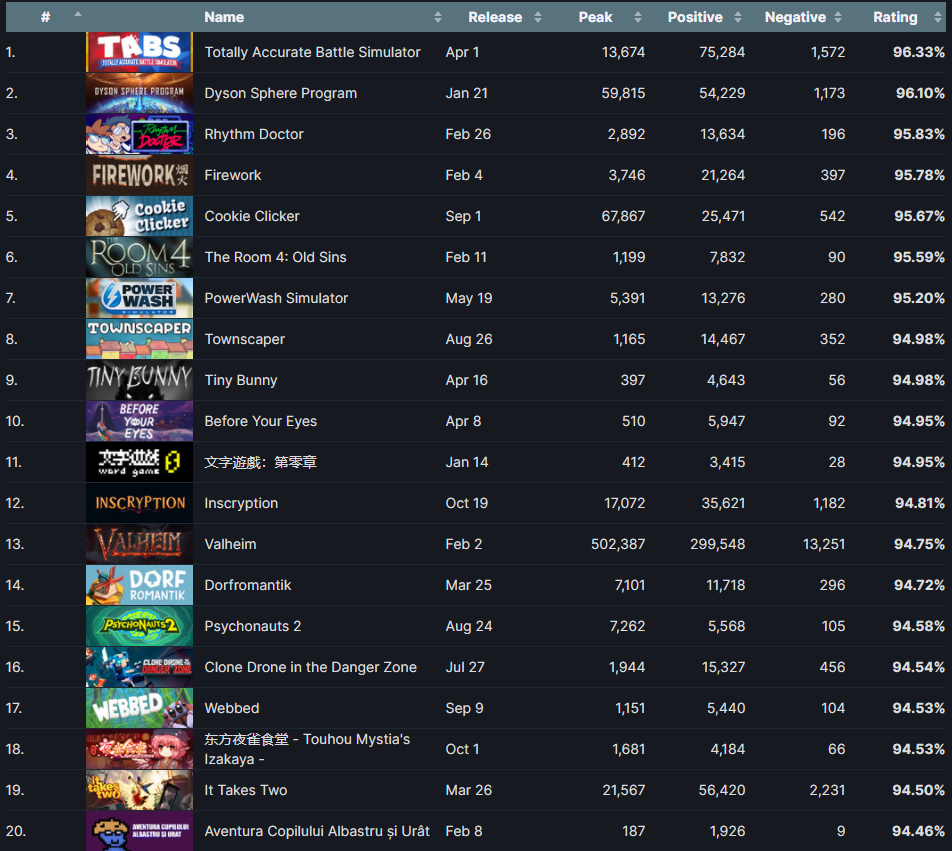Sort the table by Name column arrows
Viewport: 952px width, 851px height.
438,17
